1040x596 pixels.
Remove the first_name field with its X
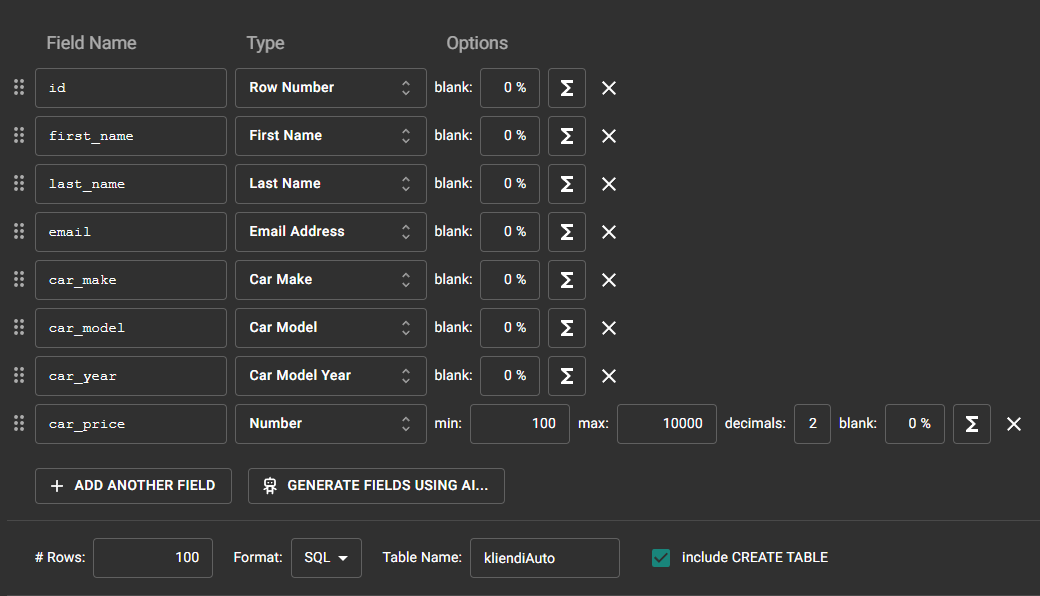[608, 136]
